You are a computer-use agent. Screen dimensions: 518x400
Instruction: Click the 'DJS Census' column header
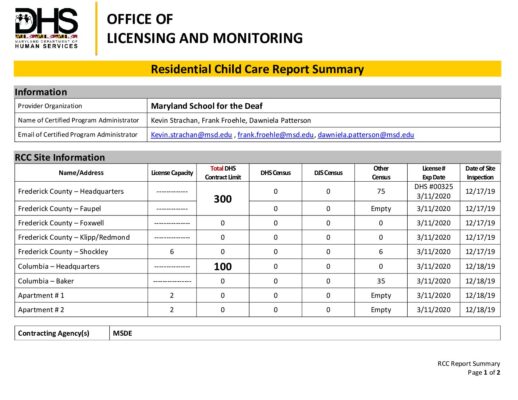click(328, 173)
